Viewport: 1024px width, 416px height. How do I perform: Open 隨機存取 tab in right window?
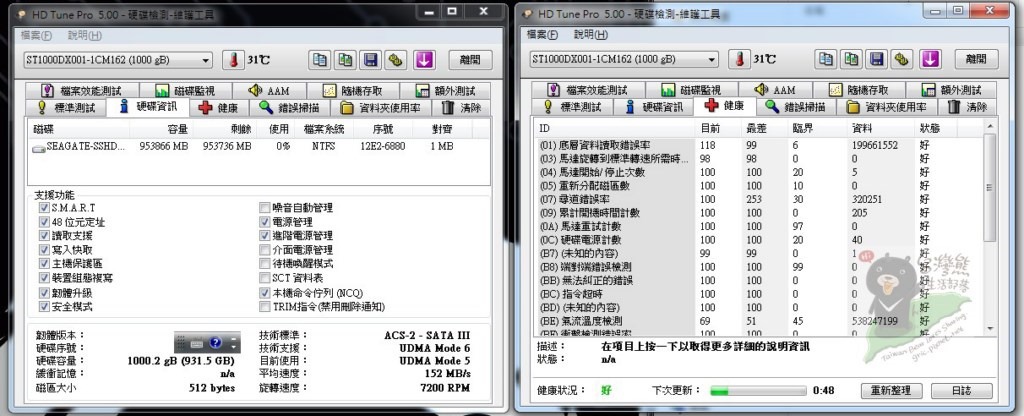(x=859, y=90)
